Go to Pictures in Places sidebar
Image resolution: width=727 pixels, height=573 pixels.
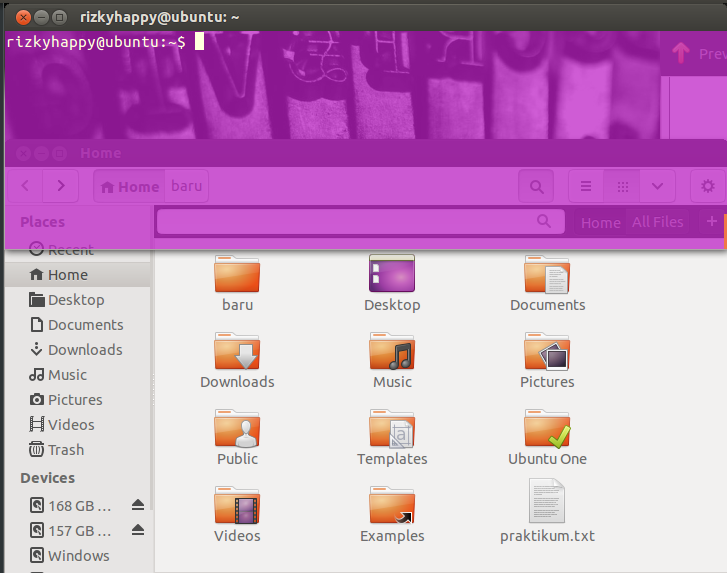coord(77,400)
